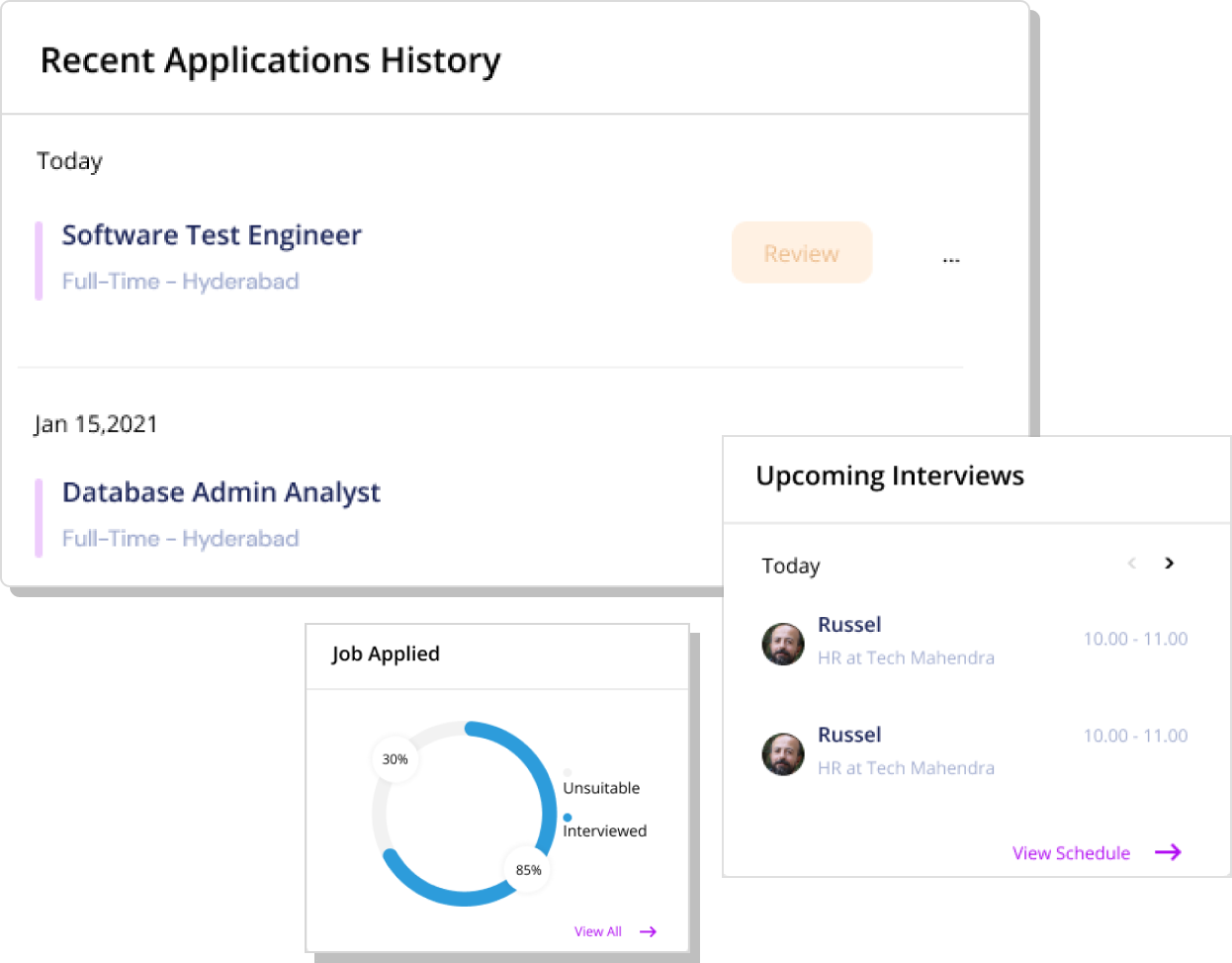This screenshot has width=1232, height=963.
Task: Click the first Russel avatar photo
Action: 783,644
